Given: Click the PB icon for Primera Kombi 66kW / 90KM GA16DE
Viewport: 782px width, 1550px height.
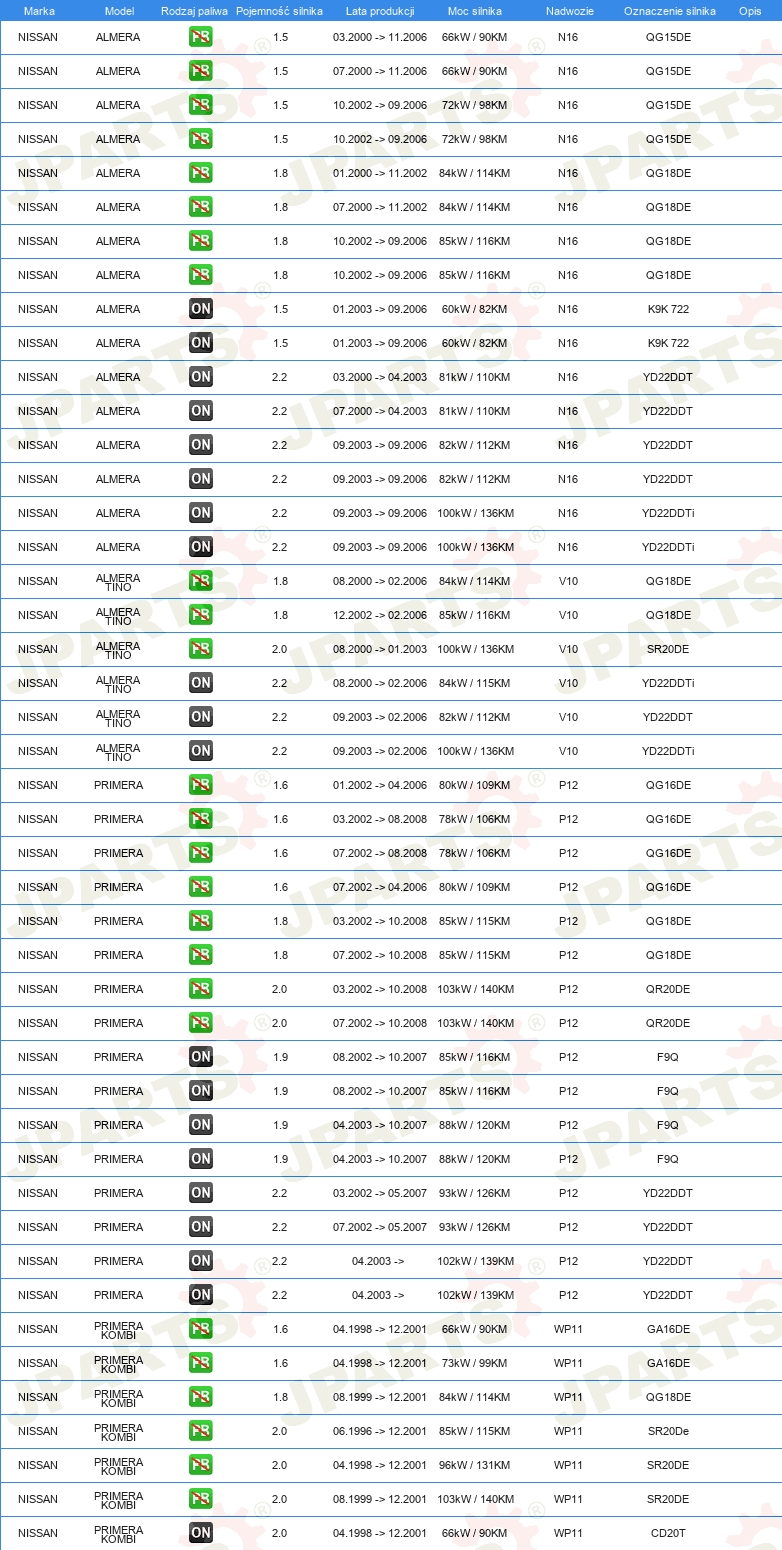Looking at the screenshot, I should pyautogui.click(x=201, y=1329).
